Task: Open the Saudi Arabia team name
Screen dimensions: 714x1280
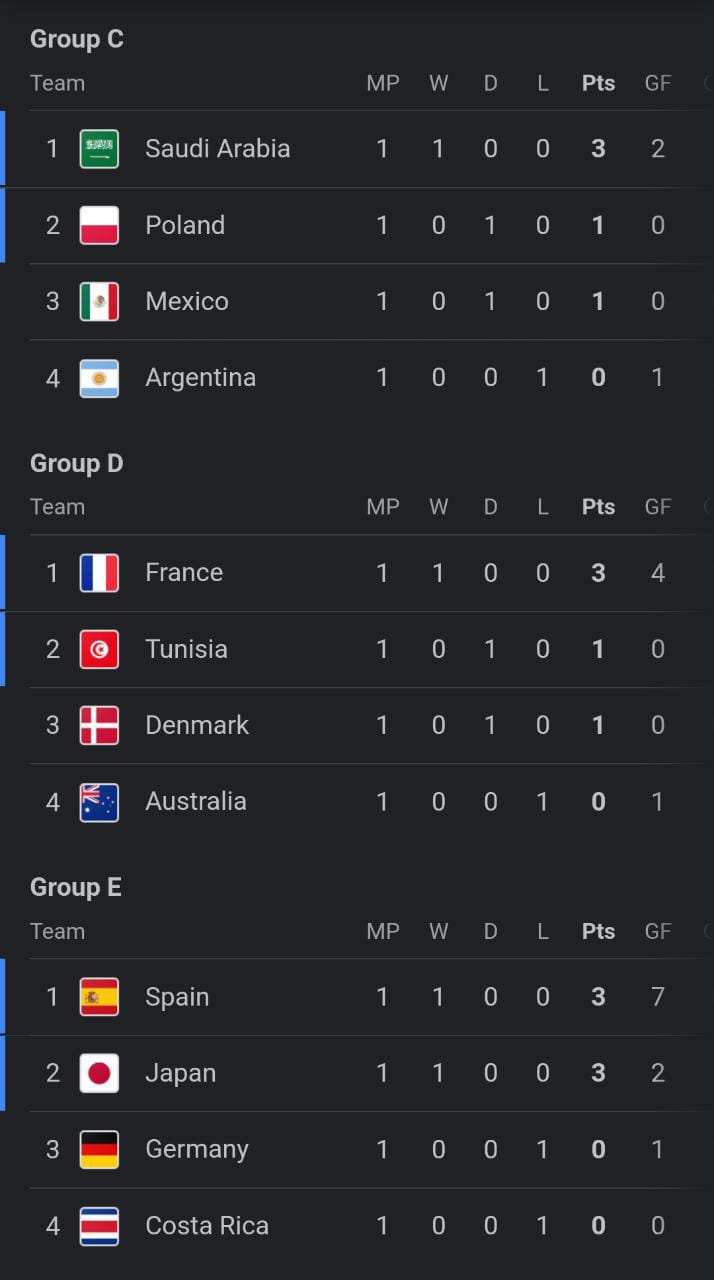Action: pyautogui.click(x=217, y=149)
